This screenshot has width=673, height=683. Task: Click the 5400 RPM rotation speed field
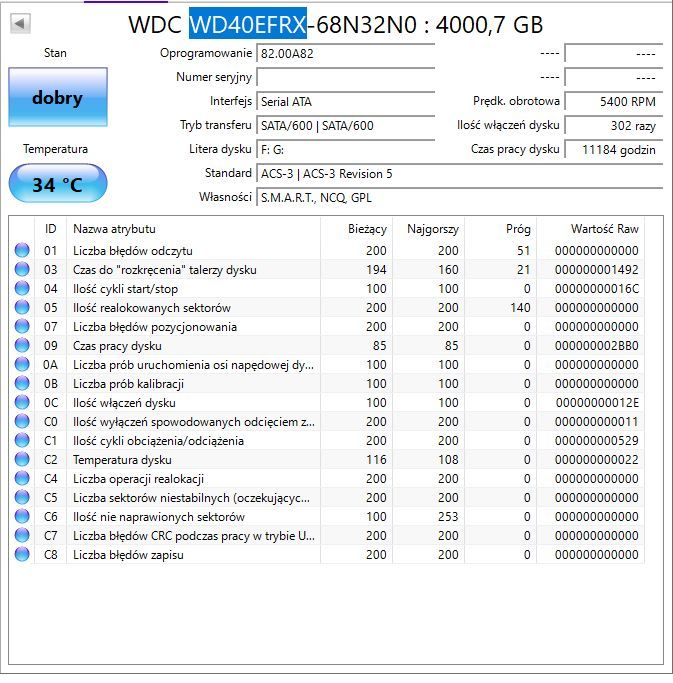pyautogui.click(x=614, y=101)
